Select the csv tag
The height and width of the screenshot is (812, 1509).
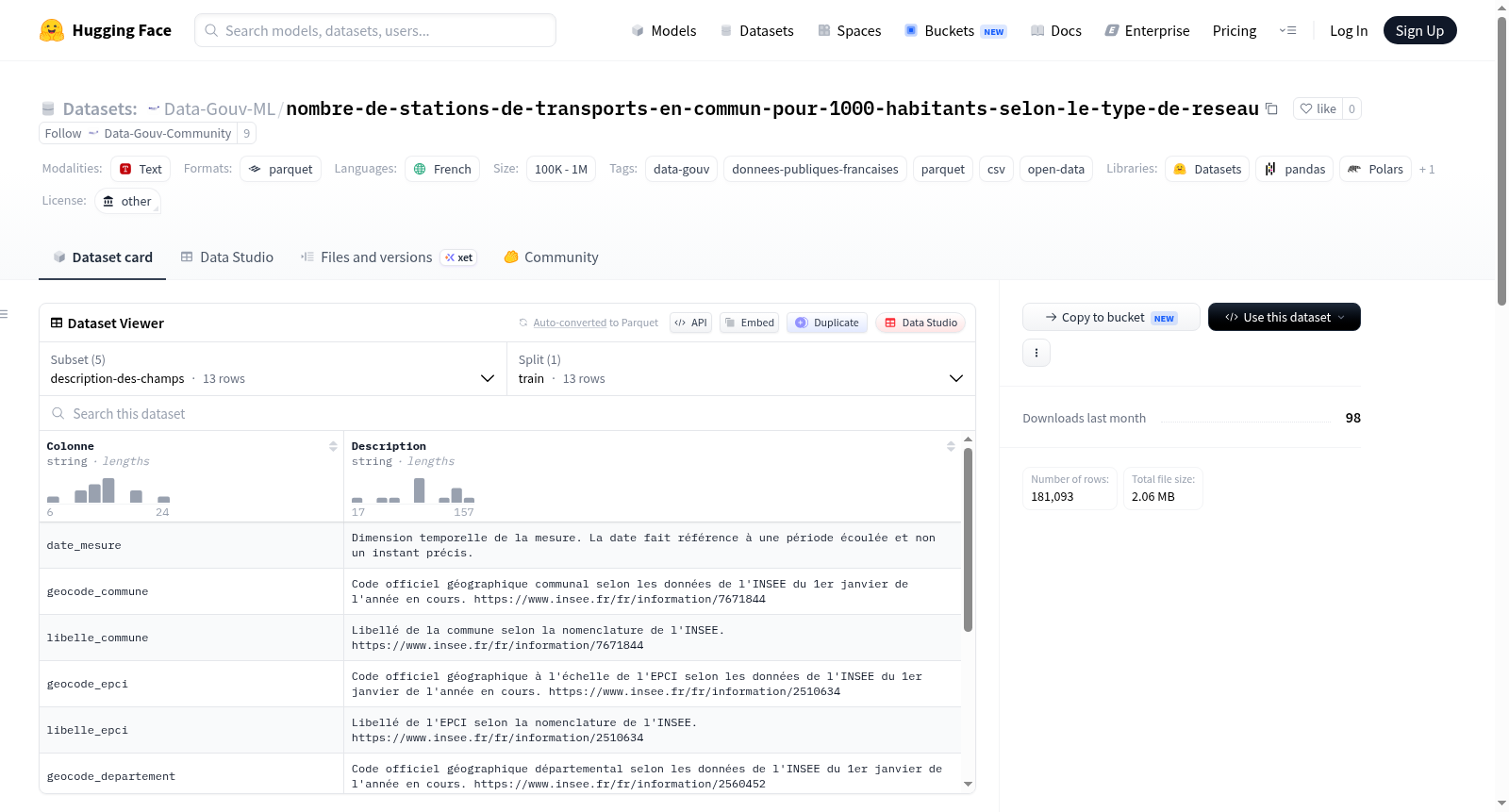996,169
